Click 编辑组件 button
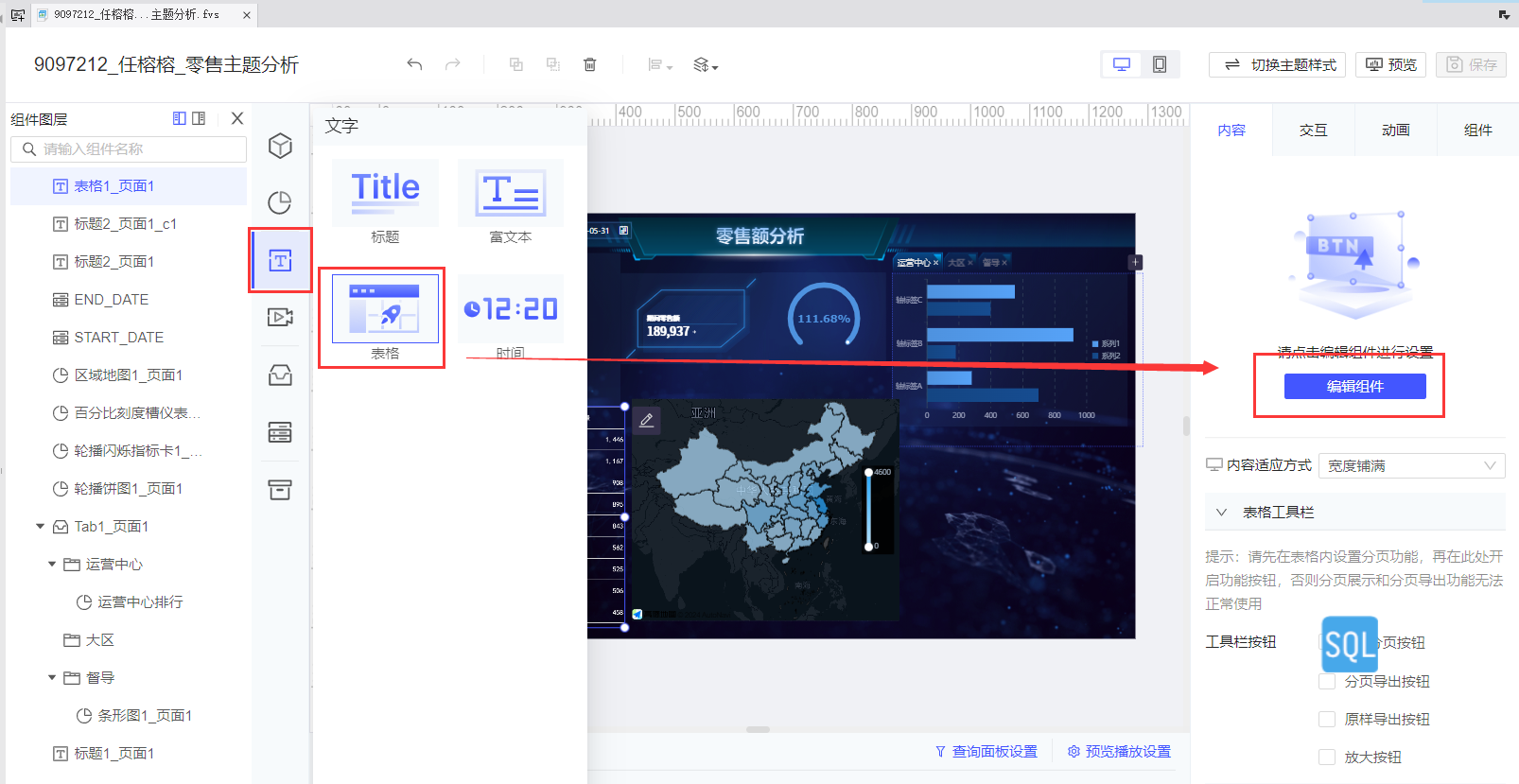 coord(1354,386)
